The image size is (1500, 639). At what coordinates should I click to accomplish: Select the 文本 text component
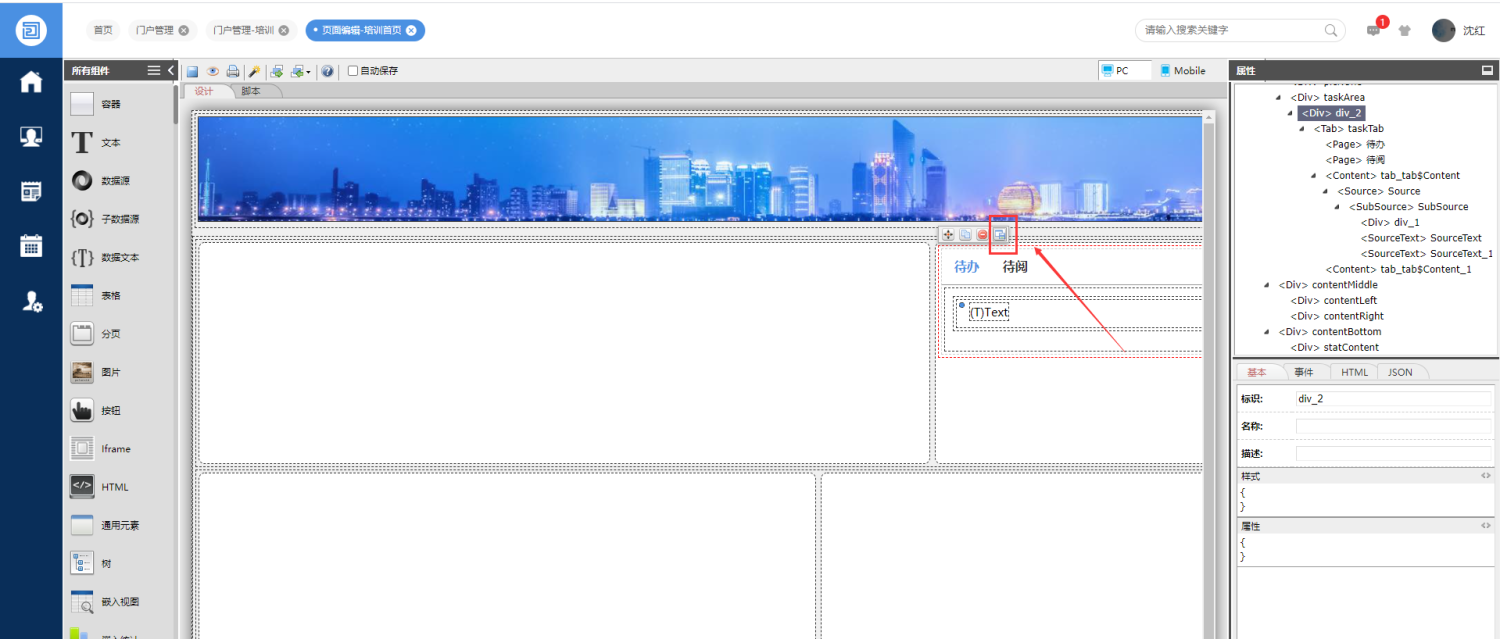click(96, 143)
